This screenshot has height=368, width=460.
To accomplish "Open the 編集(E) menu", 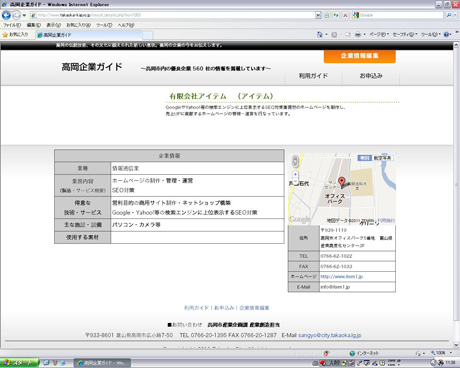I will point(34,25).
